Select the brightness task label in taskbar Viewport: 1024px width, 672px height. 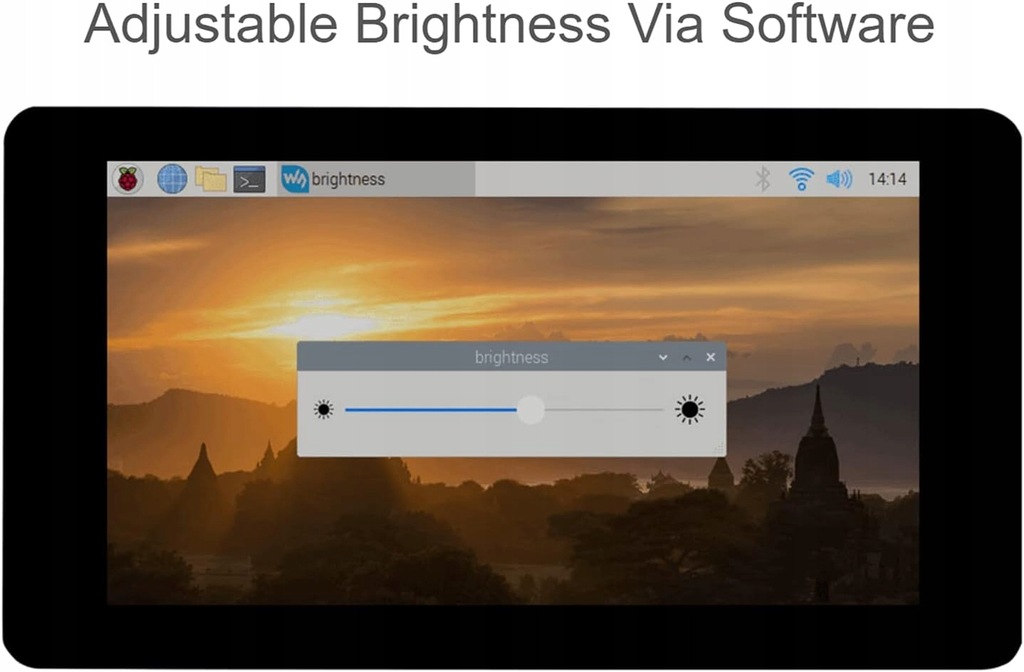[348, 179]
